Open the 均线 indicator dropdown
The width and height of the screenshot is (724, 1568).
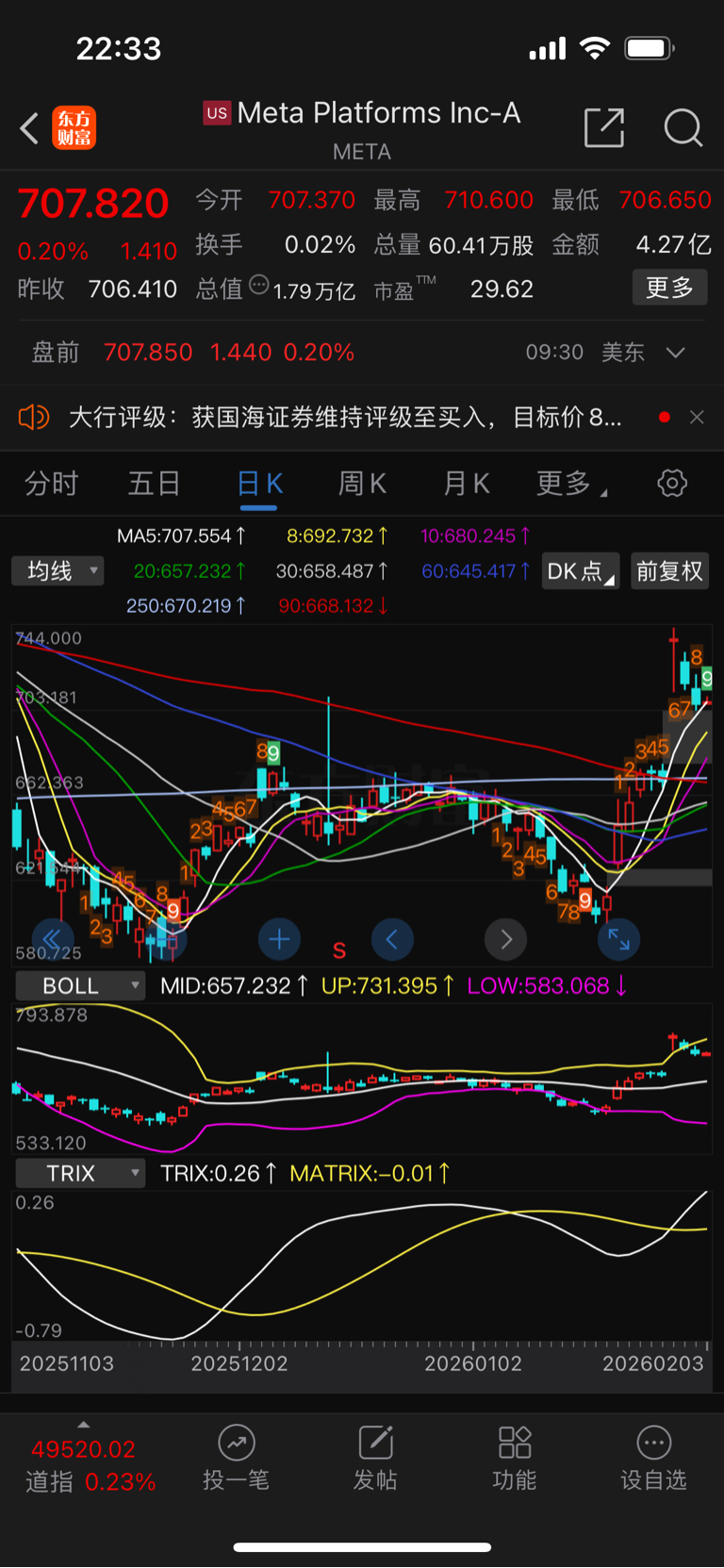(58, 570)
